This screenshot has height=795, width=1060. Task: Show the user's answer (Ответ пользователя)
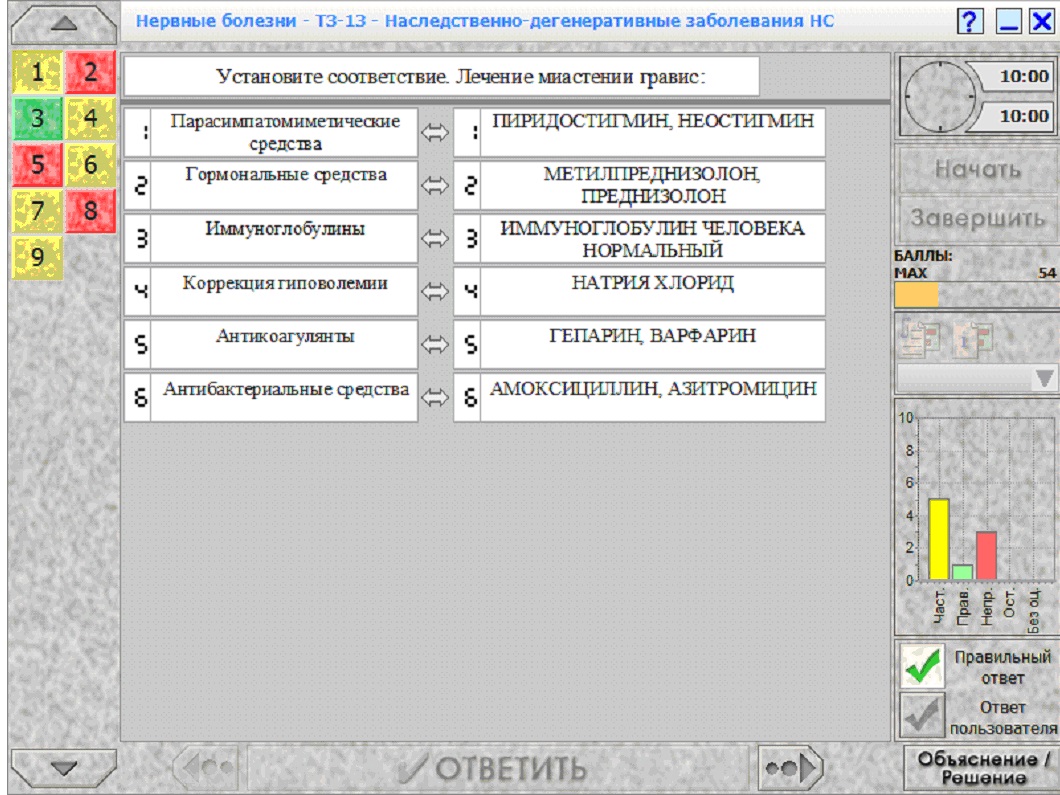pyautogui.click(x=923, y=715)
